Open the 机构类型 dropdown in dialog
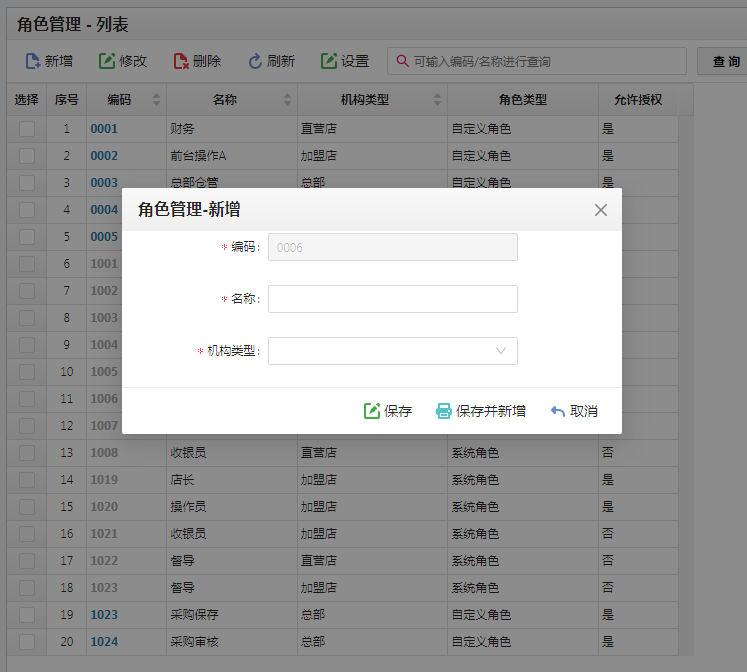Viewport: 747px width, 672px height. click(393, 351)
